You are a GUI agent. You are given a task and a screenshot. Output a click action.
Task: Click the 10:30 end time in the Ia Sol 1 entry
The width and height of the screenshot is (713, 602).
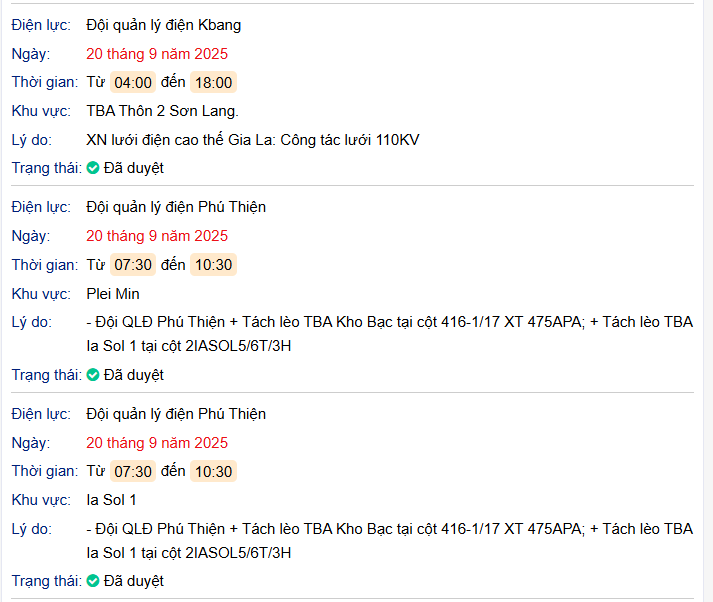point(213,471)
